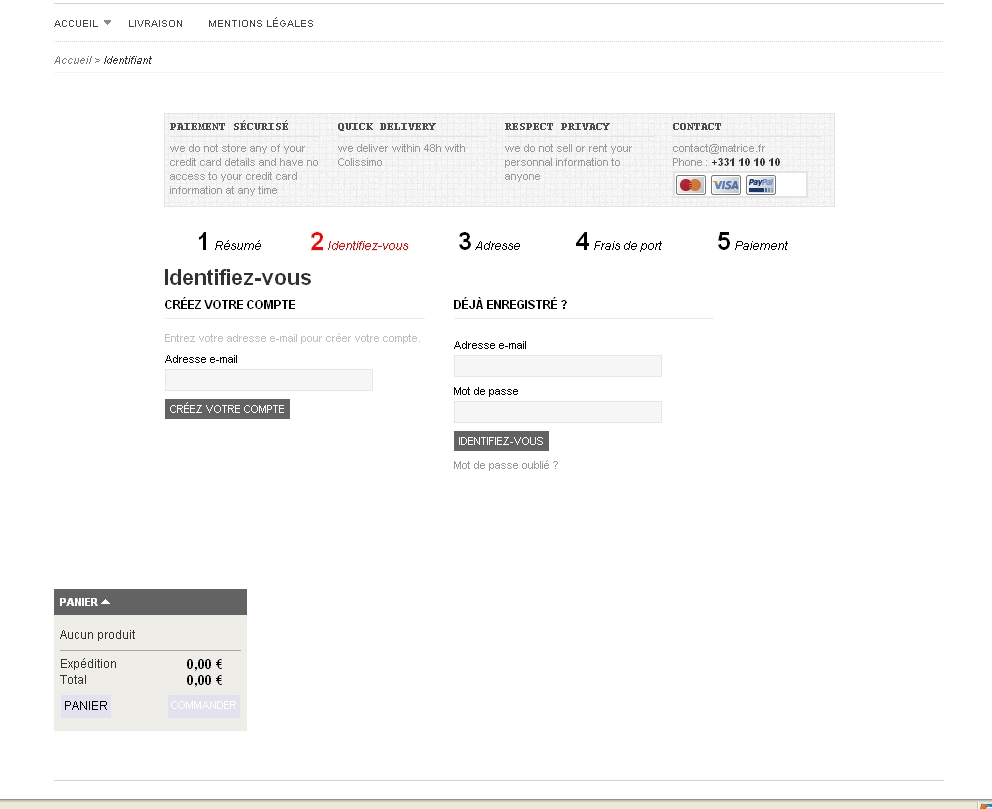Click the Respect Privacy heading
Screen dimensions: 992x809
(x=557, y=127)
